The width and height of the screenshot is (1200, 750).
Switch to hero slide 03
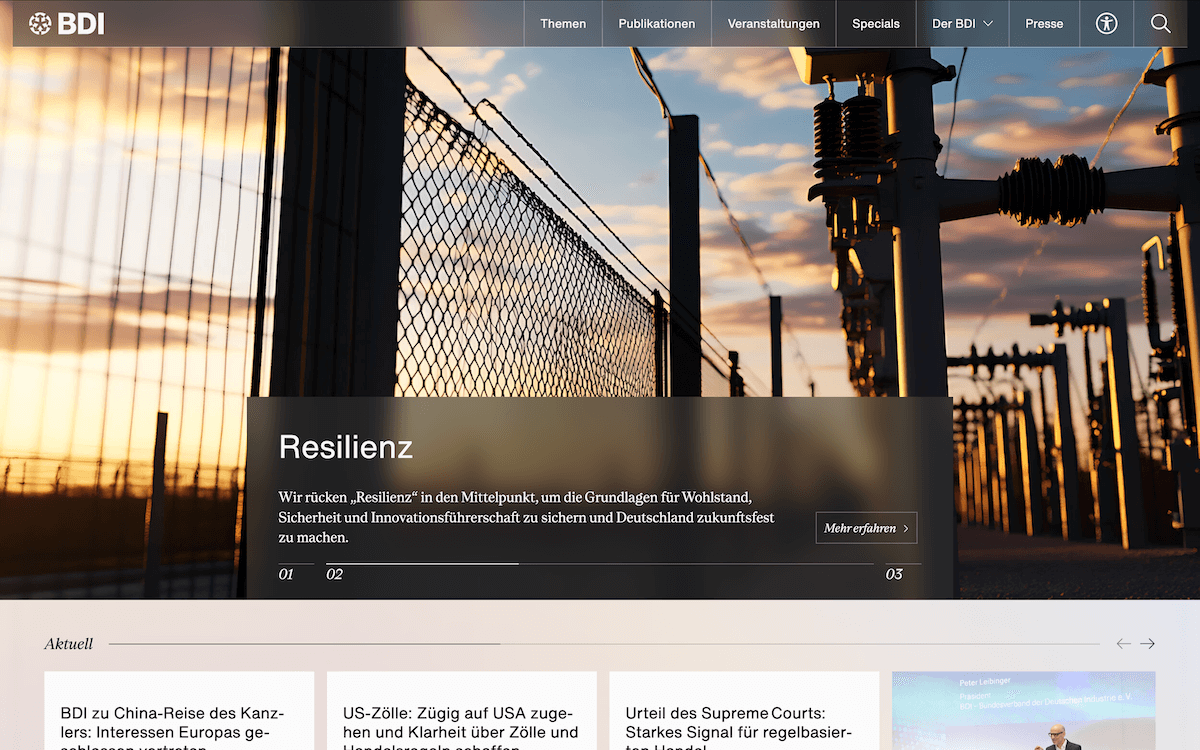point(894,574)
